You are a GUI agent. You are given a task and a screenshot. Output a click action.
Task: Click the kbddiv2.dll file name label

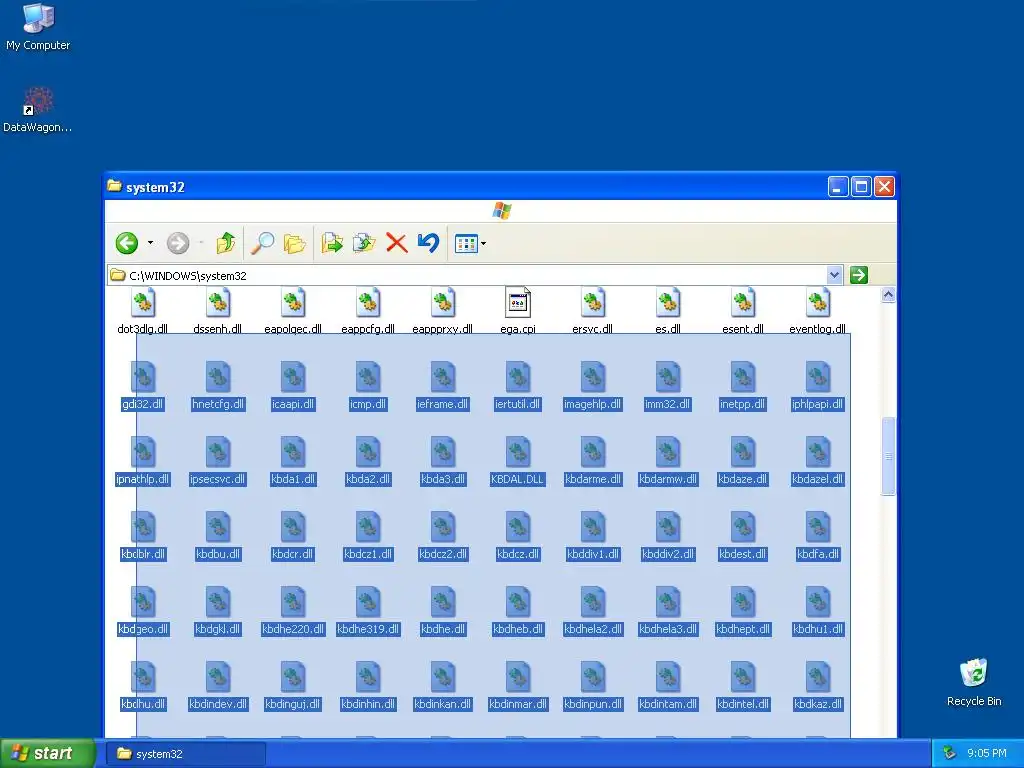pos(668,554)
